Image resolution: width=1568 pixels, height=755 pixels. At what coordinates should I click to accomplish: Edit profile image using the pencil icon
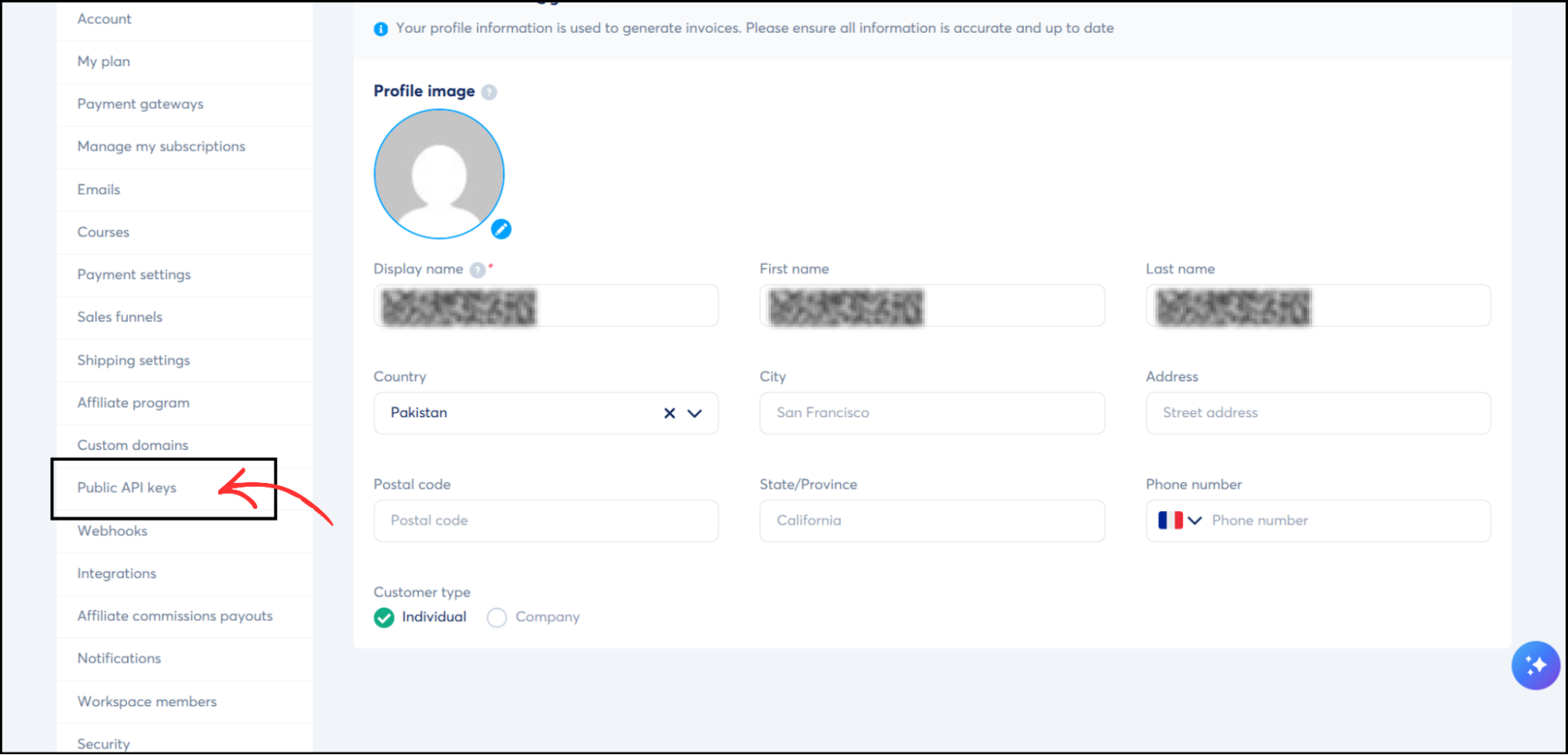(x=501, y=229)
